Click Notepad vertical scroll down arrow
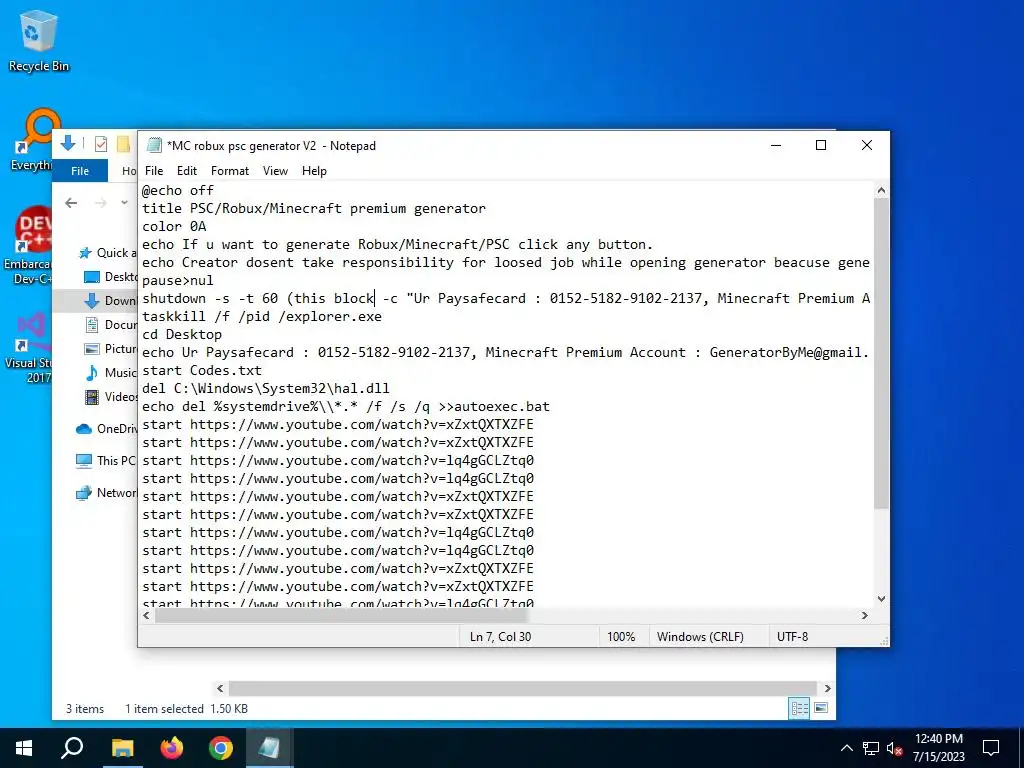 coord(881,598)
